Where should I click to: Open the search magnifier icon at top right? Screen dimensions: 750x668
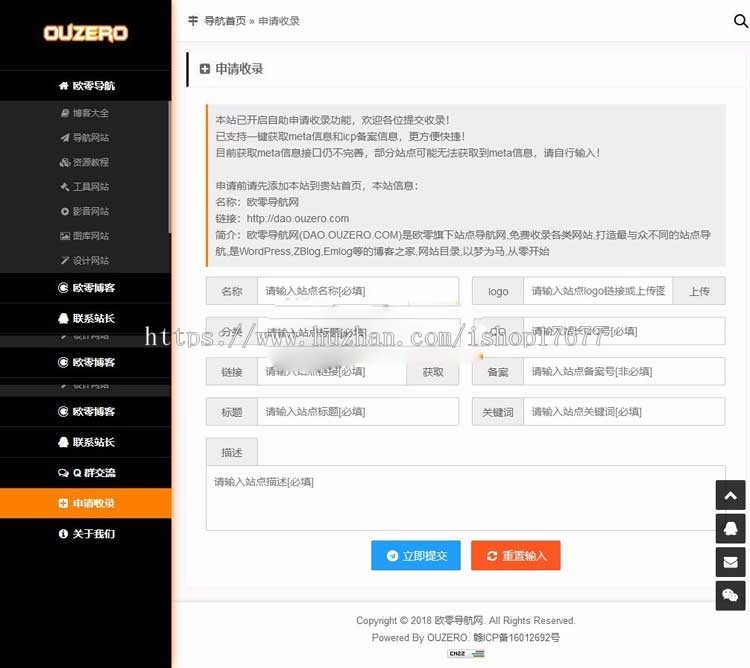click(x=740, y=21)
